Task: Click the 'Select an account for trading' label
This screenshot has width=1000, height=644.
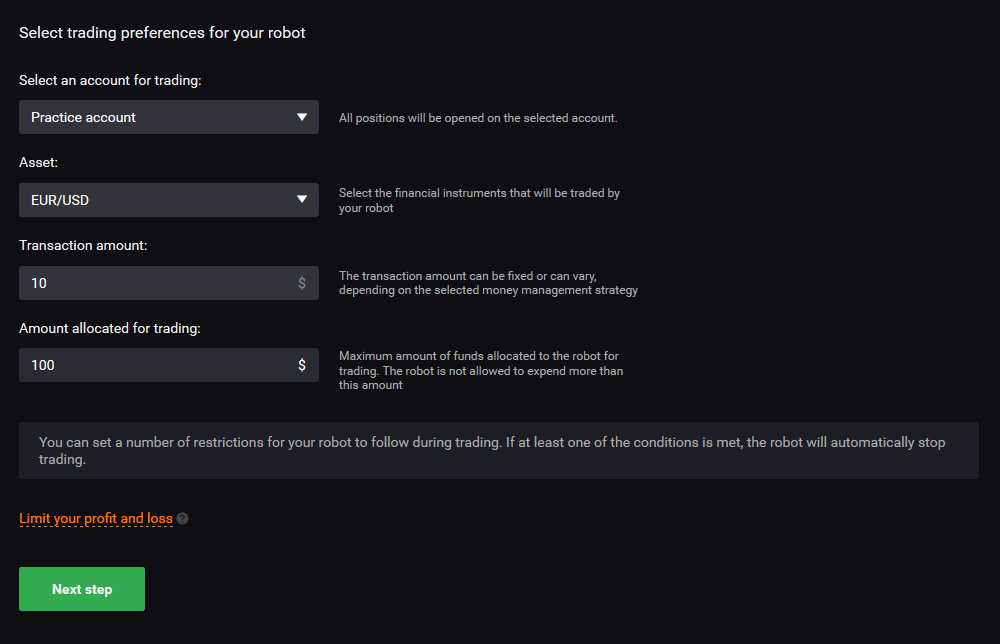Action: point(110,80)
